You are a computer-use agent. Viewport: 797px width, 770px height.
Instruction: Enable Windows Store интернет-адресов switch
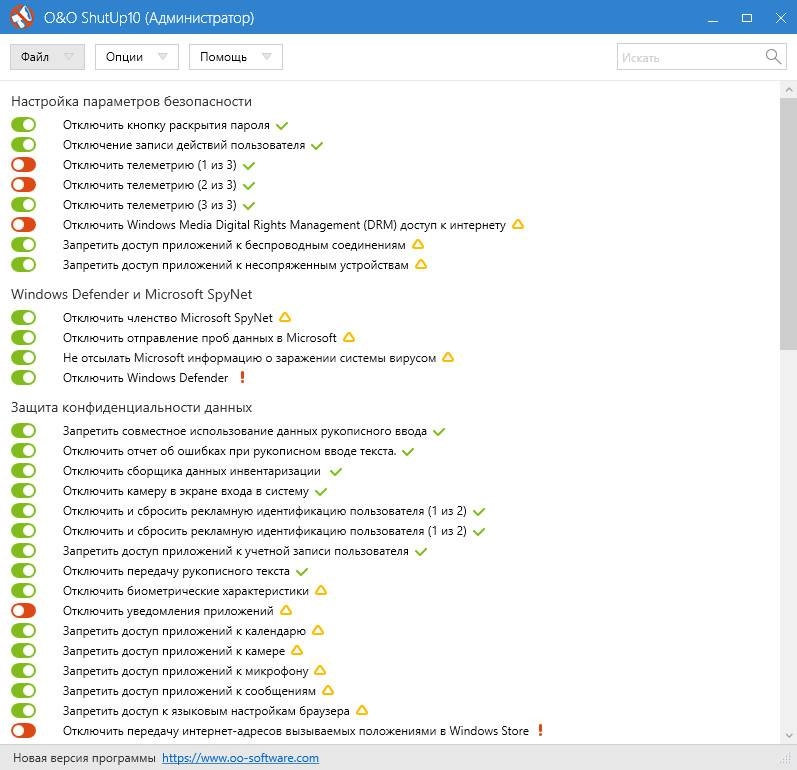coord(23,730)
